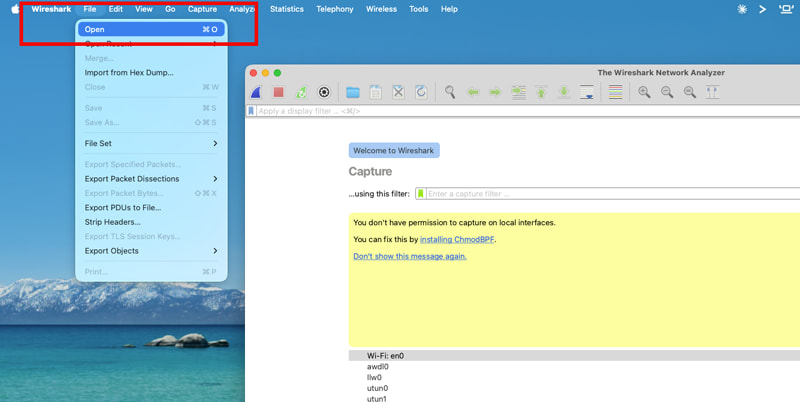Screen dimensions: 800x402
Task: Click the colorize packet list icon
Action: click(x=616, y=92)
